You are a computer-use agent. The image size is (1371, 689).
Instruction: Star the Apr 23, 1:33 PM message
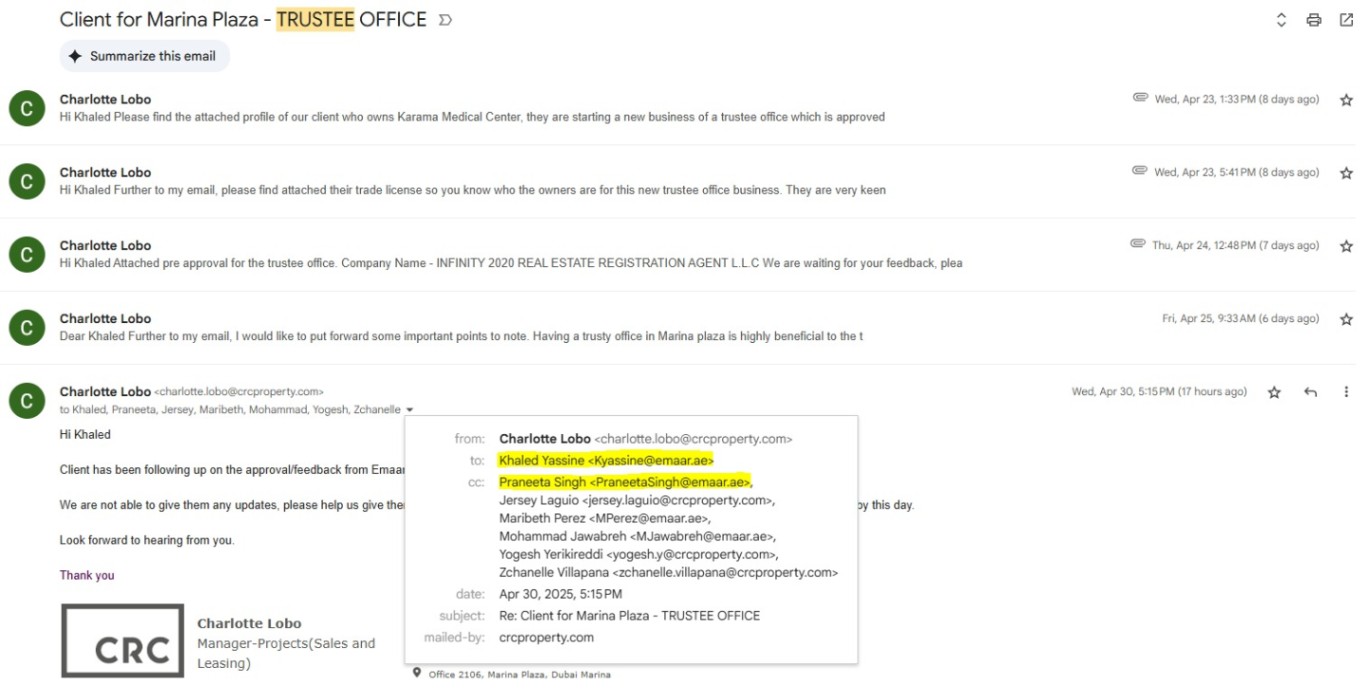(1346, 100)
